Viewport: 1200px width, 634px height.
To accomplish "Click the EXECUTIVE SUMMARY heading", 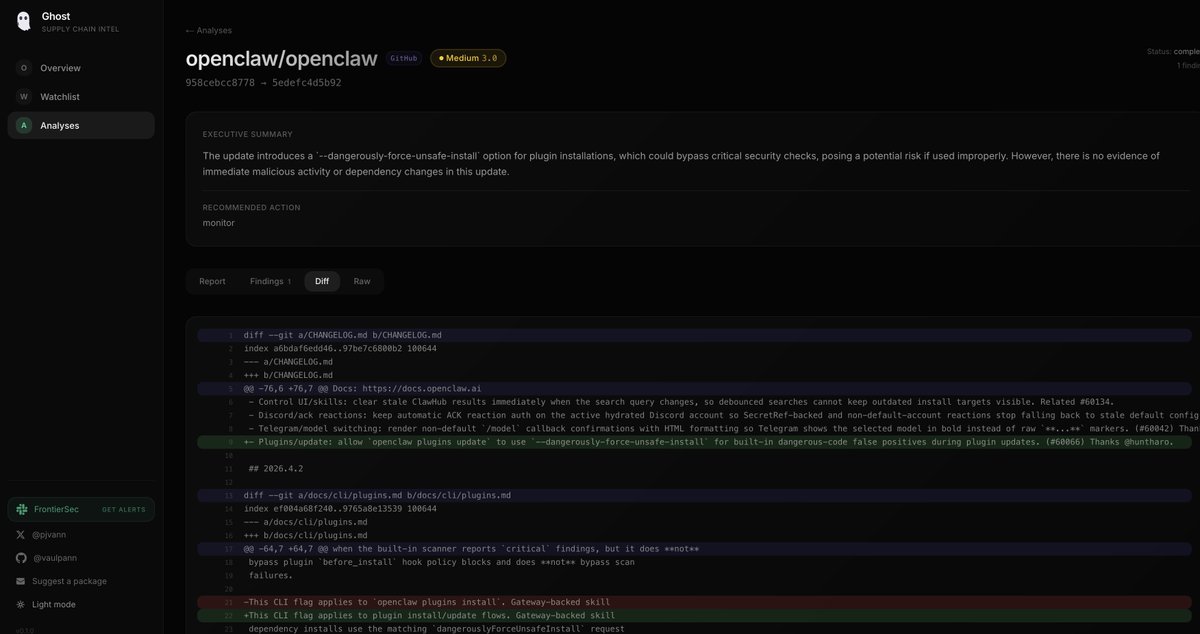I will pos(247,134).
